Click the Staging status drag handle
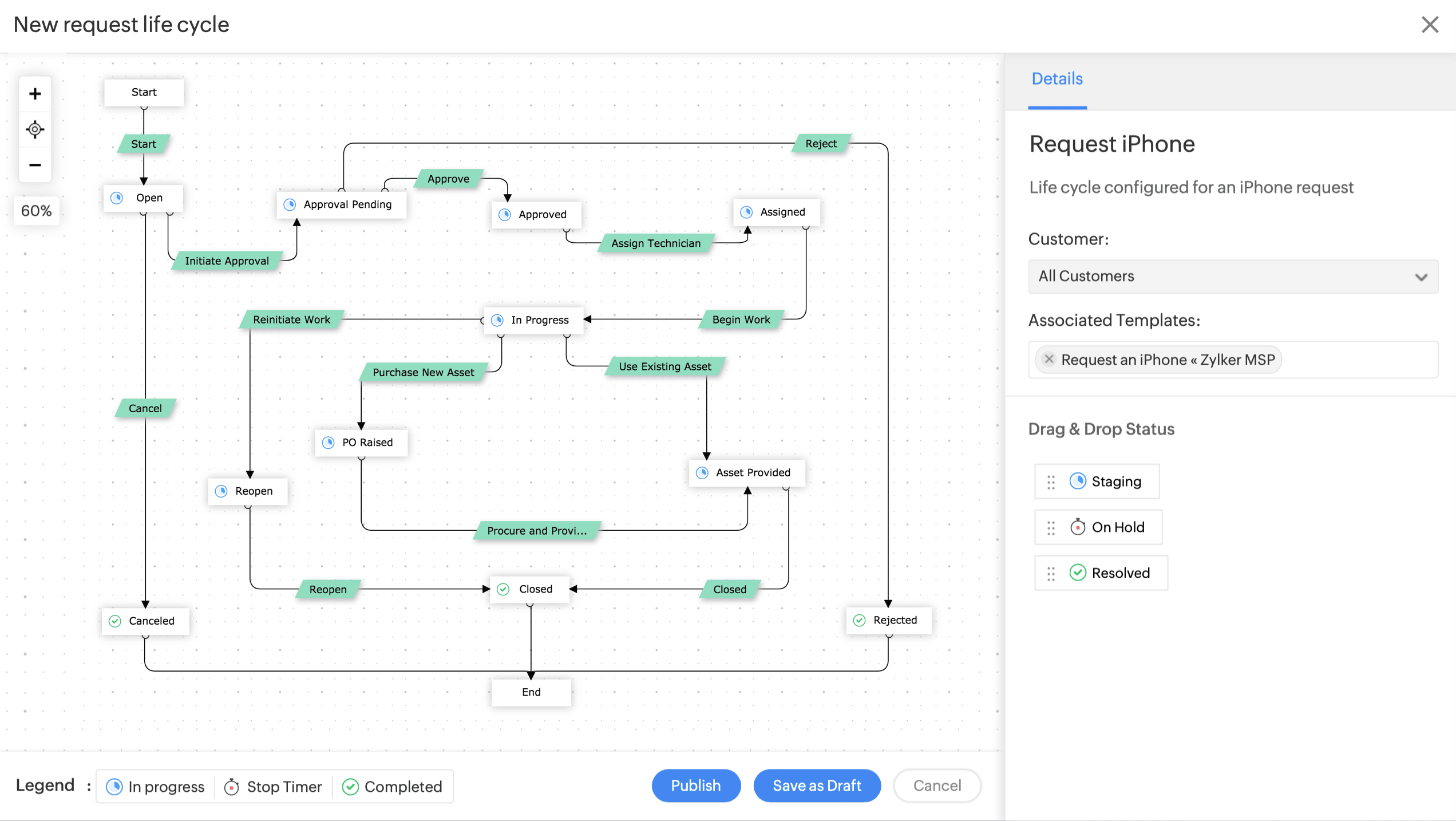The width and height of the screenshot is (1456, 821). pyautogui.click(x=1051, y=482)
